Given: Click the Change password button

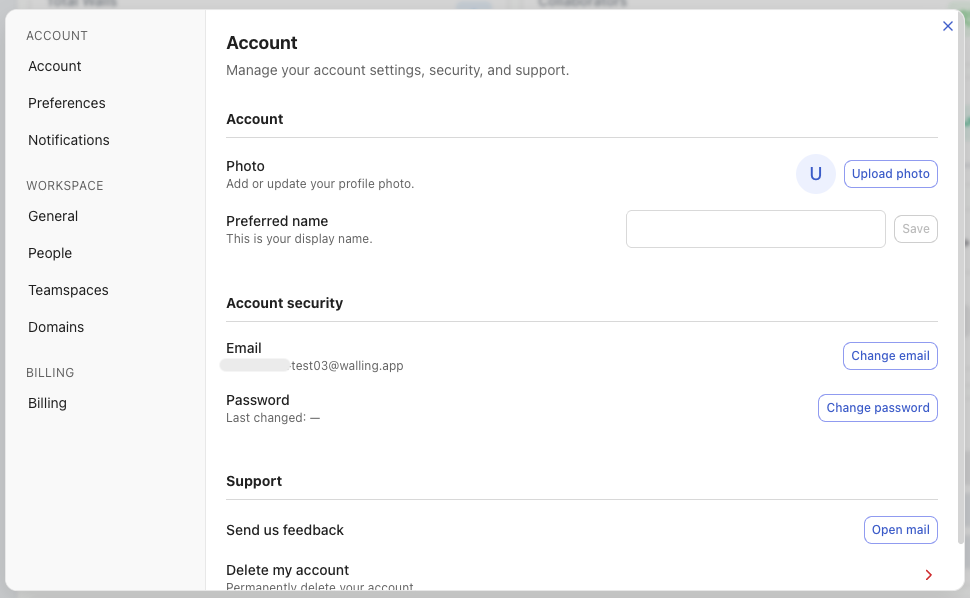Looking at the screenshot, I should tap(878, 408).
